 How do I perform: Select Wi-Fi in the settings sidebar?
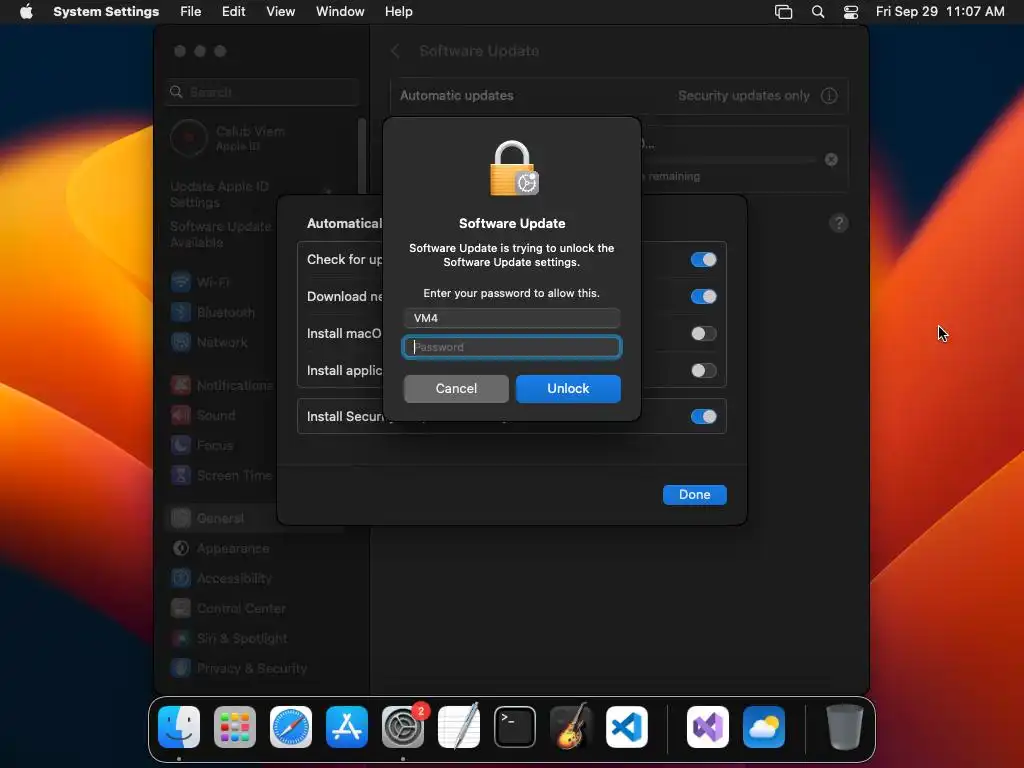pos(200,282)
